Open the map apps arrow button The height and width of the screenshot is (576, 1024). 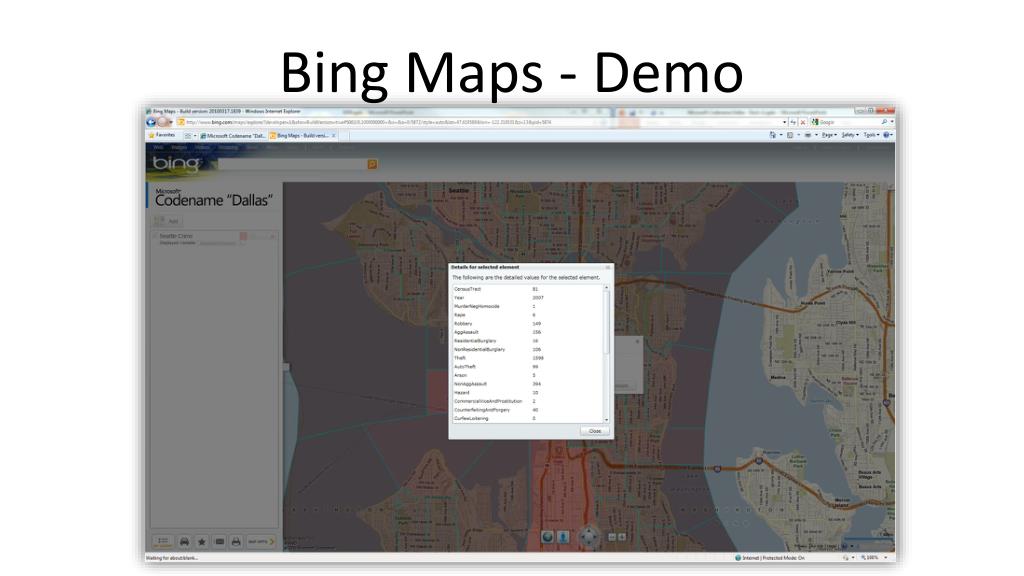[262, 541]
